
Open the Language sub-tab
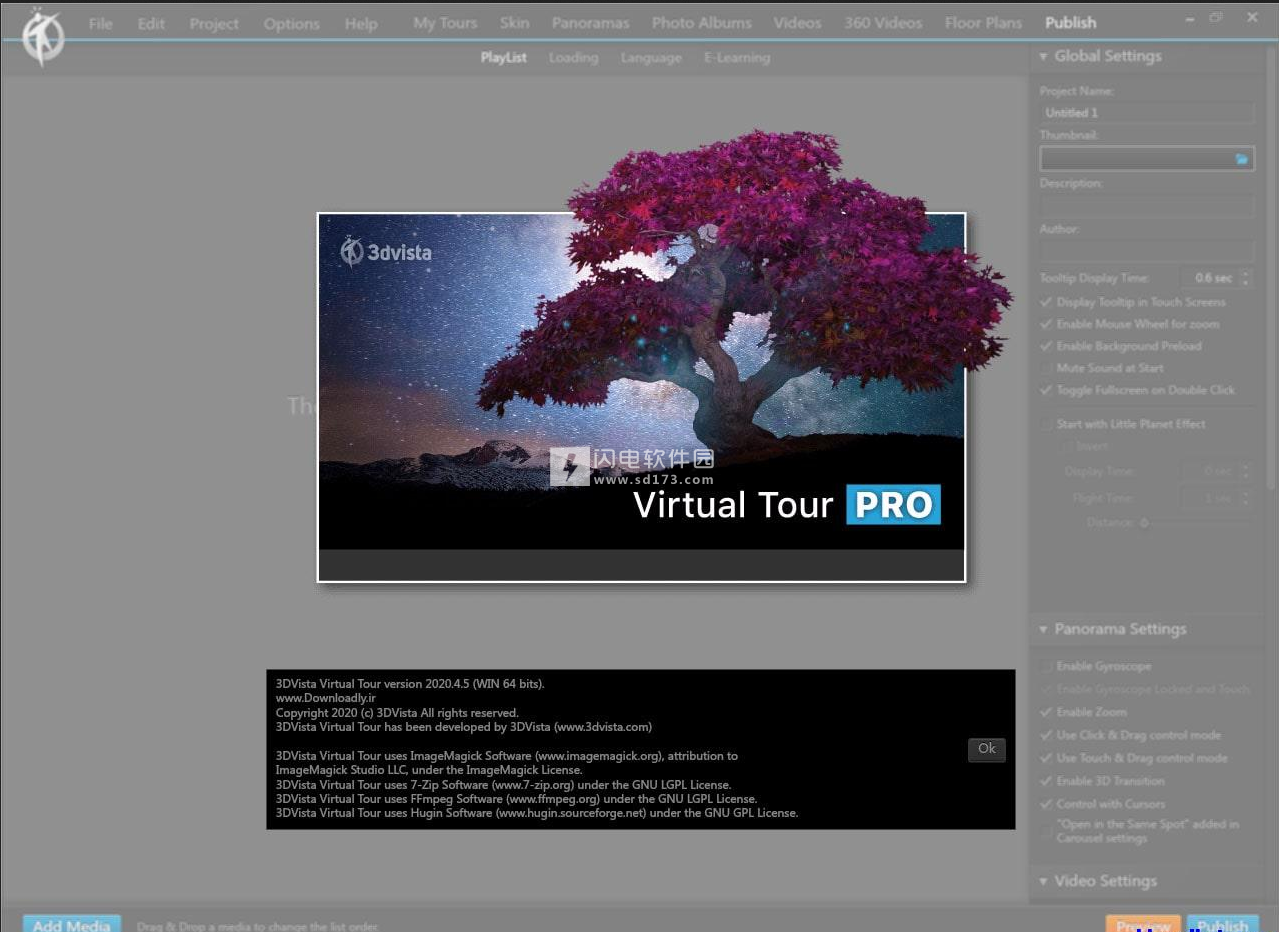pyautogui.click(x=651, y=57)
